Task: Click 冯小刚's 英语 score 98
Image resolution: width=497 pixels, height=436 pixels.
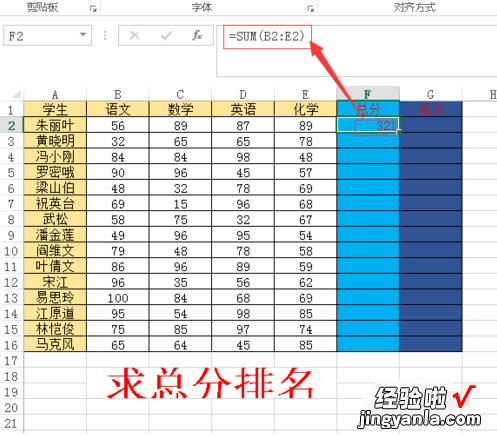Action: coord(243,157)
